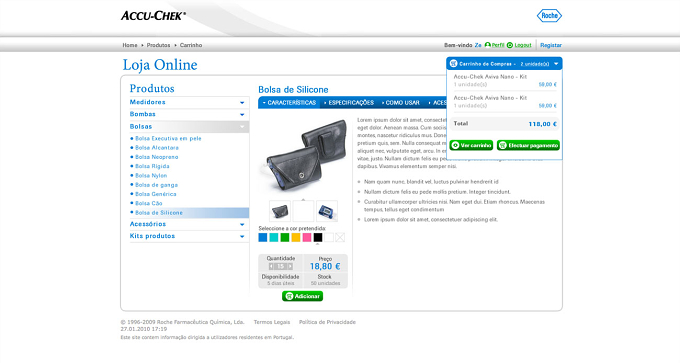Open the Como Usar tab
Viewport: 680px width, 363px height.
tap(401, 103)
